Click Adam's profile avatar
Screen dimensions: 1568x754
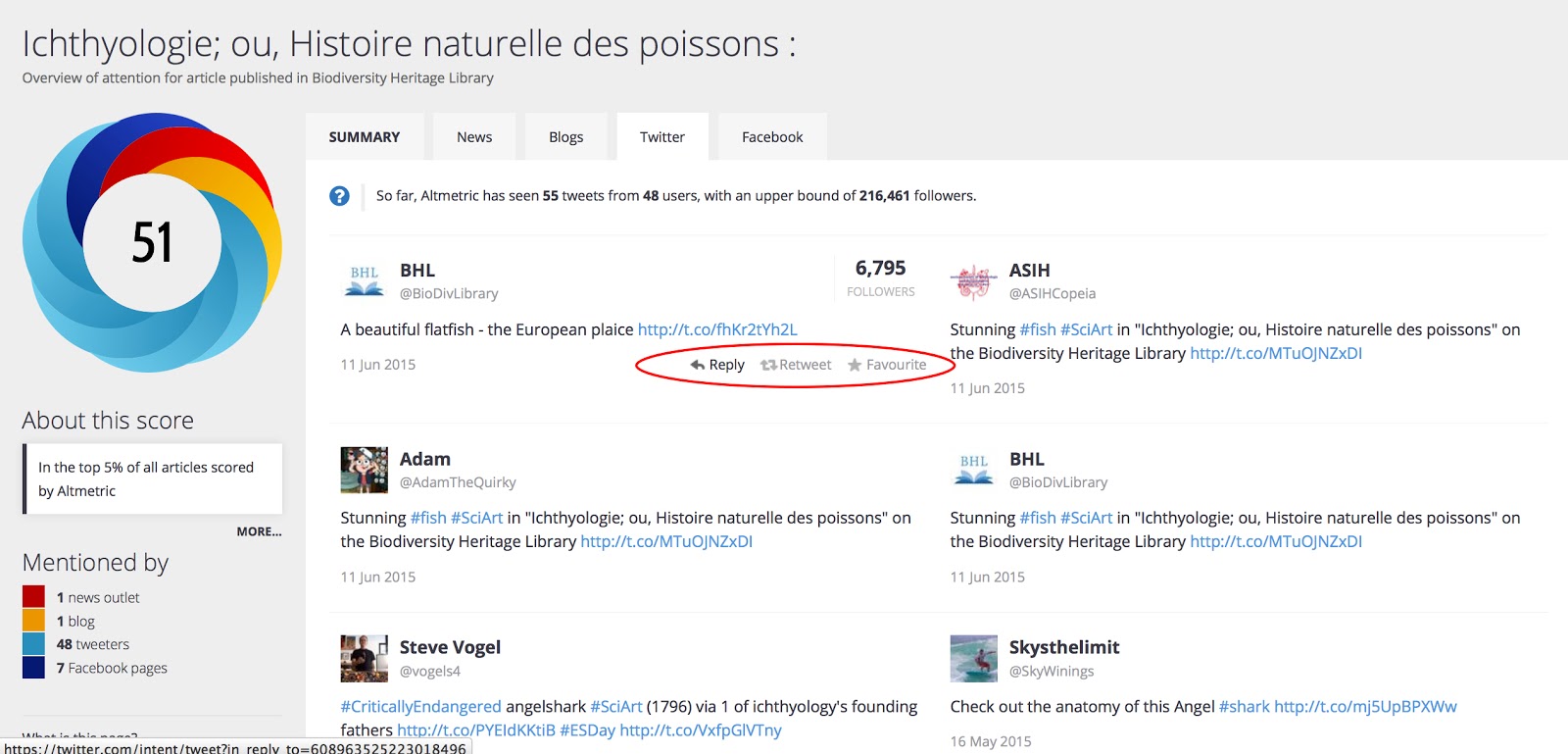pos(365,470)
